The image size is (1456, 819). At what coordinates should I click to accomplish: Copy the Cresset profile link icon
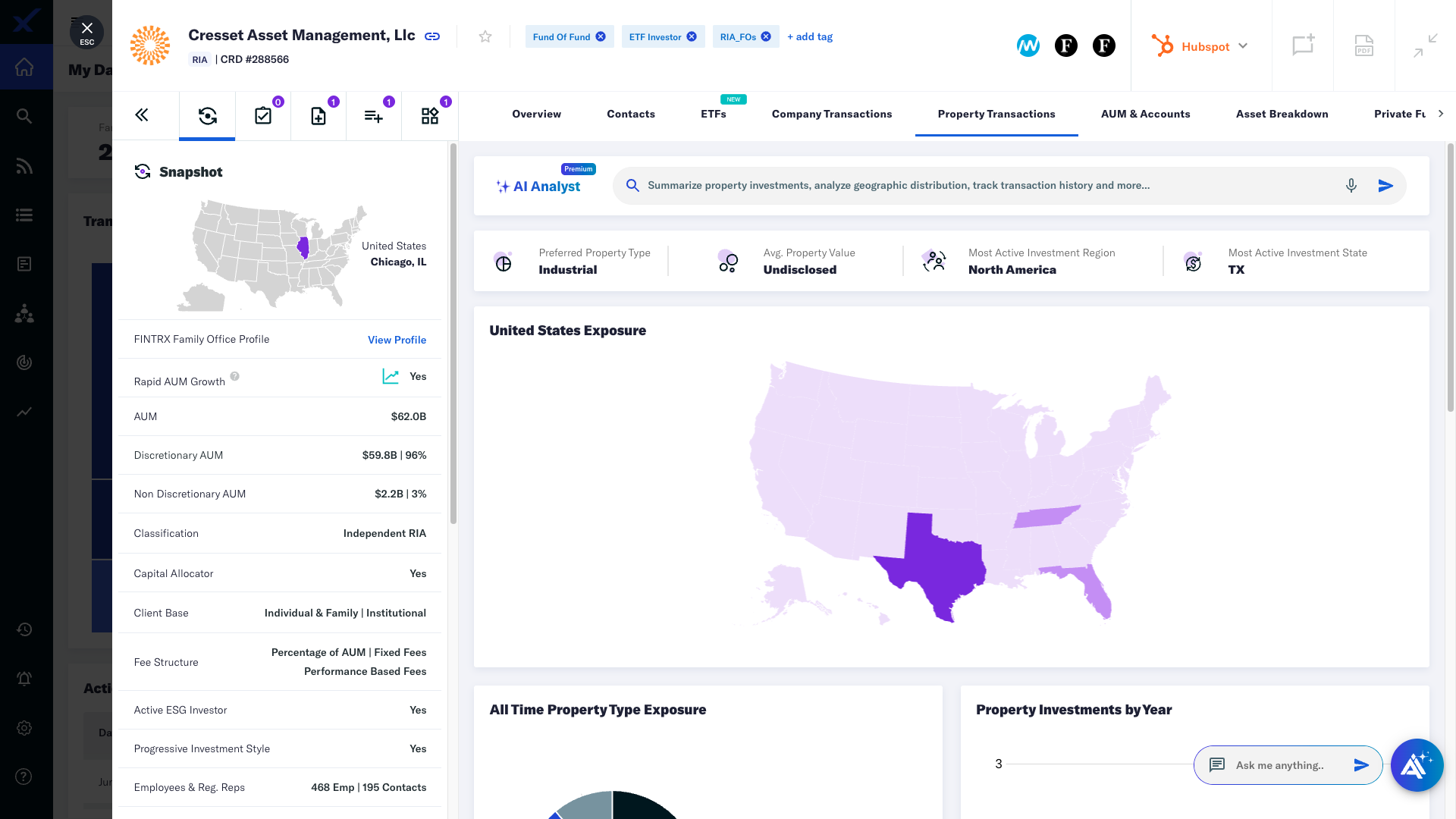point(432,36)
